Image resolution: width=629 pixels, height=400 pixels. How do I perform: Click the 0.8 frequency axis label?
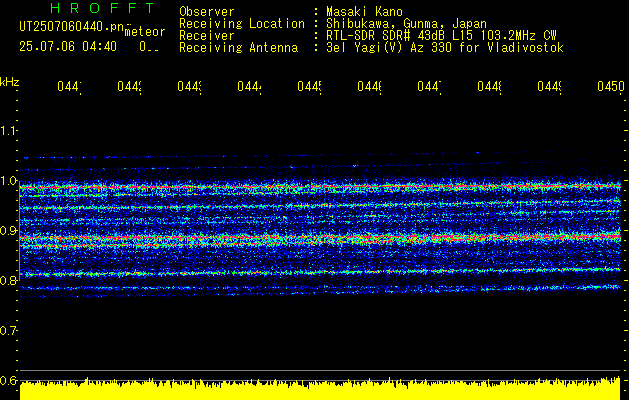click(8, 280)
